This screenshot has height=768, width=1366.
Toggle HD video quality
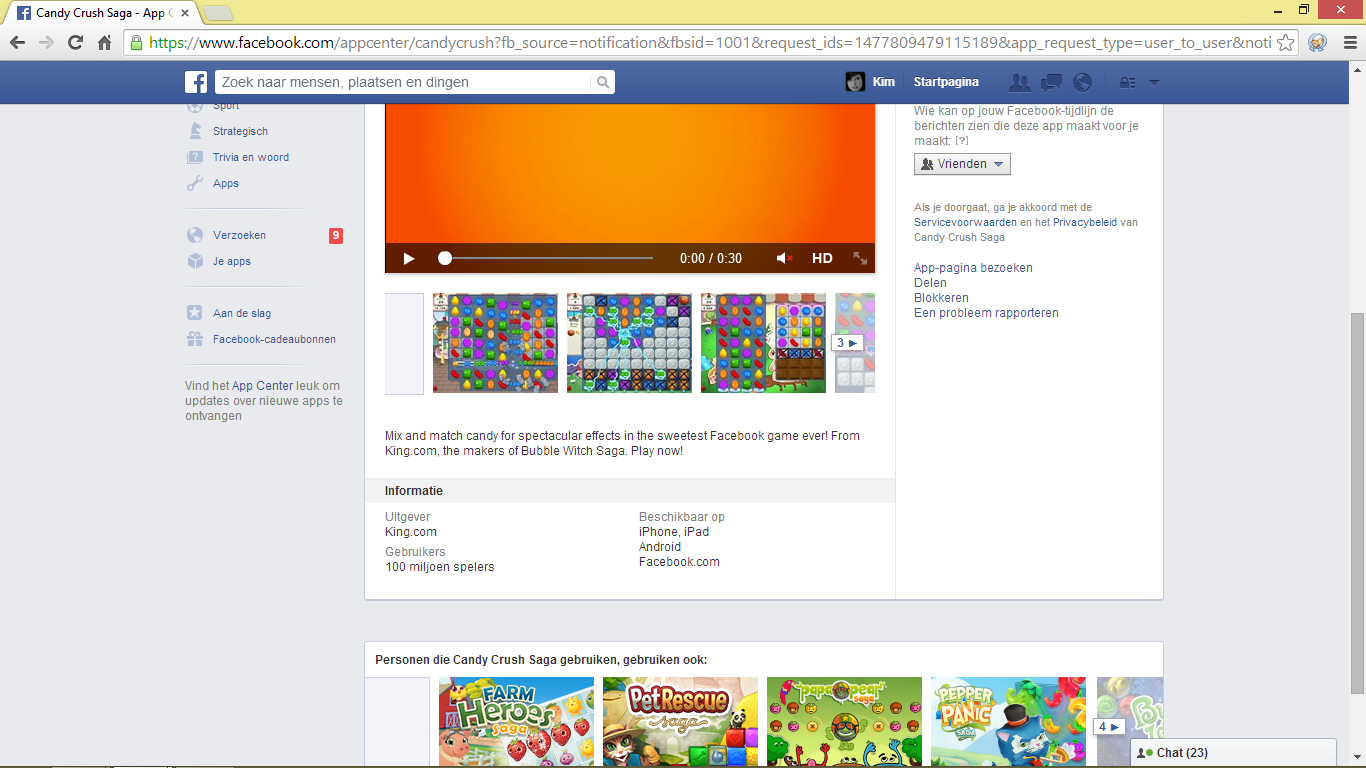point(822,258)
